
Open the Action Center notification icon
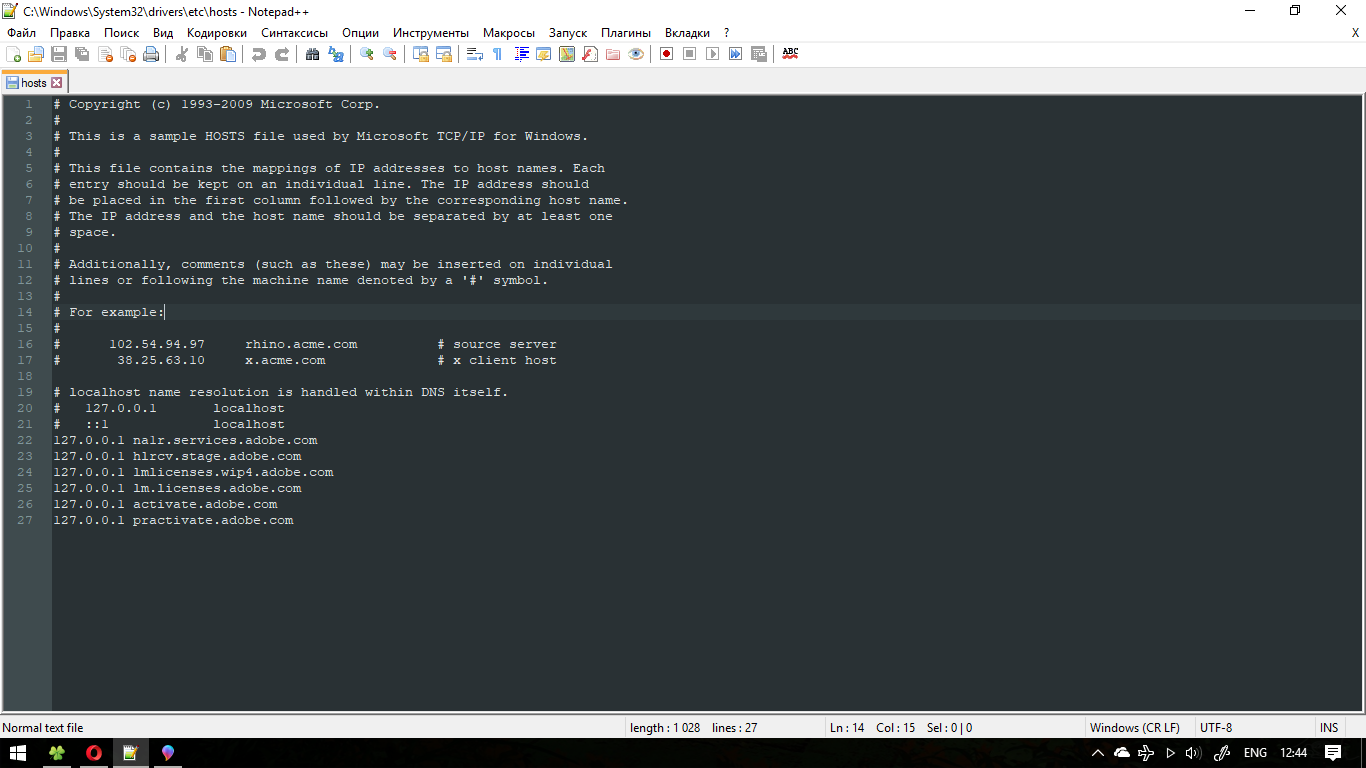(x=1333, y=753)
